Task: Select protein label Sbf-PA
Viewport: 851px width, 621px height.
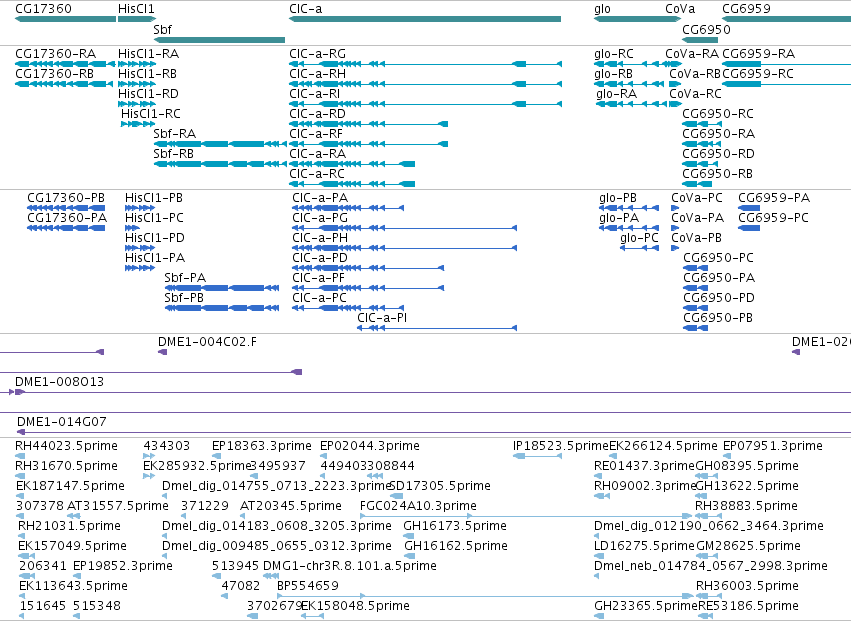Action: pos(185,278)
